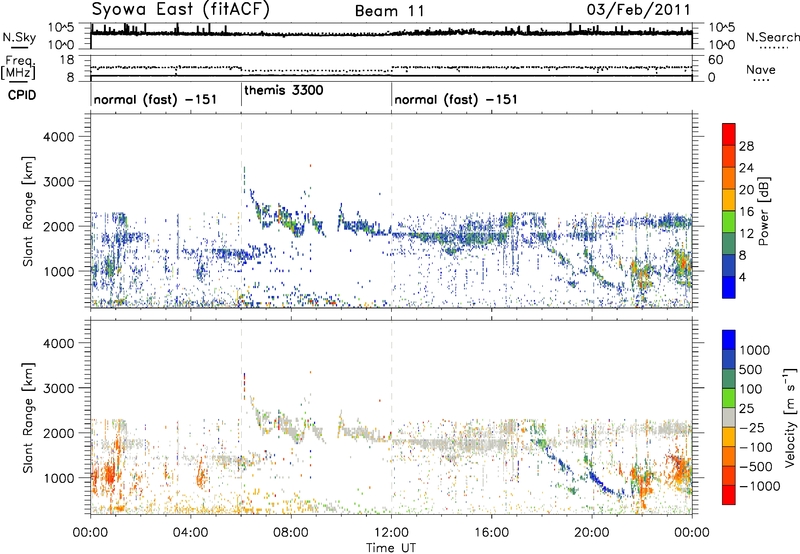The image size is (800, 554).
Task: Click the '28' power colorbar tick label
Action: click(746, 146)
